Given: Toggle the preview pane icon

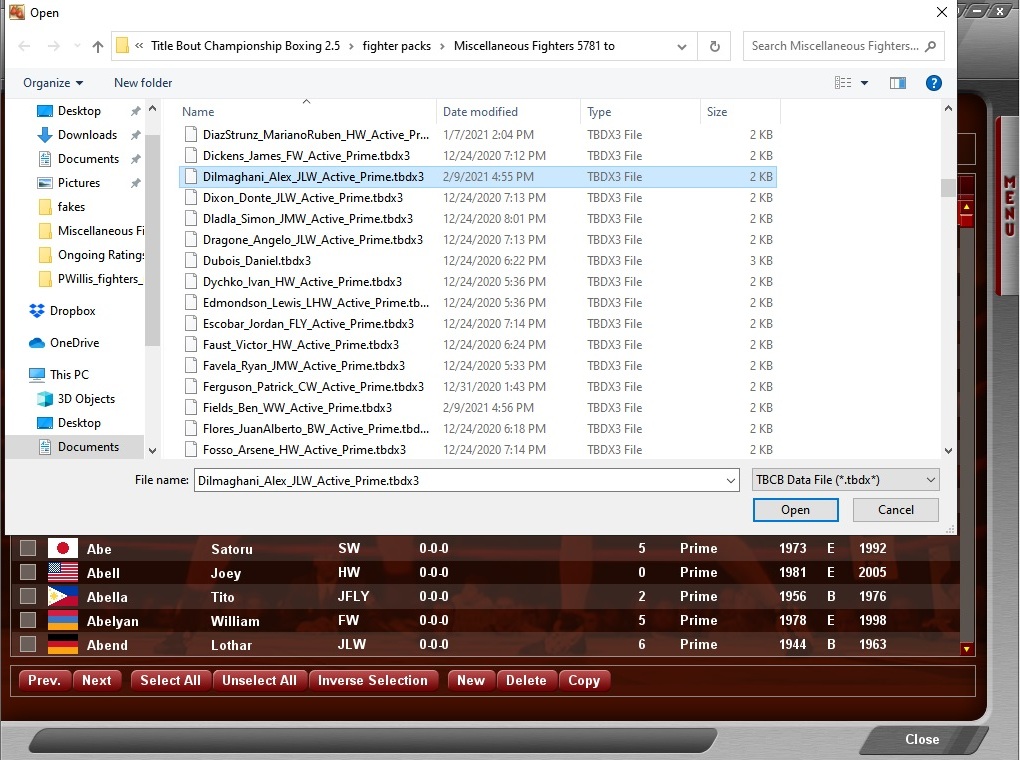Looking at the screenshot, I should click(897, 83).
